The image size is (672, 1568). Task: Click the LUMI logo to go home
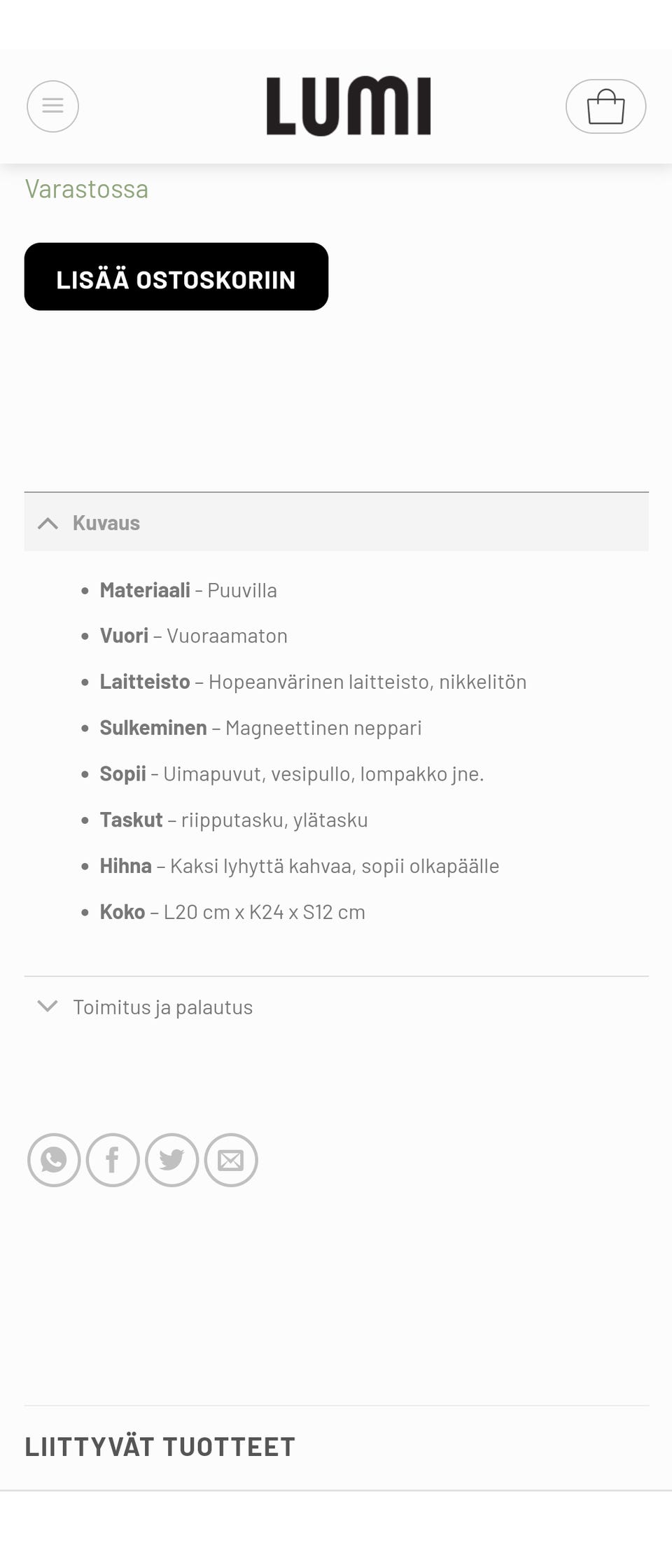pos(348,105)
